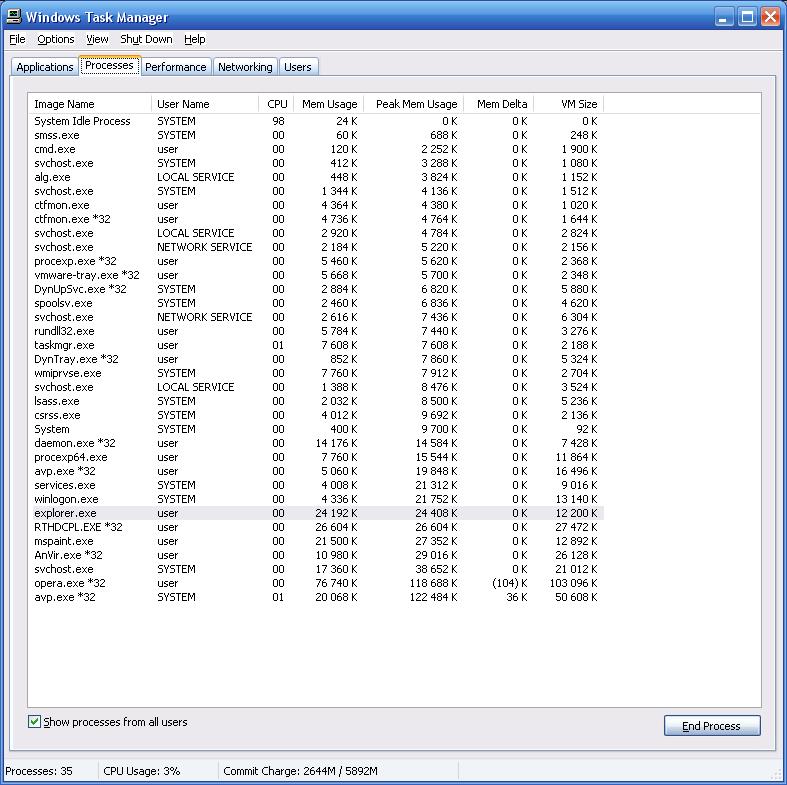Image resolution: width=787 pixels, height=785 pixels.
Task: Select the DynTray.exe *32 process
Action: coord(316,359)
